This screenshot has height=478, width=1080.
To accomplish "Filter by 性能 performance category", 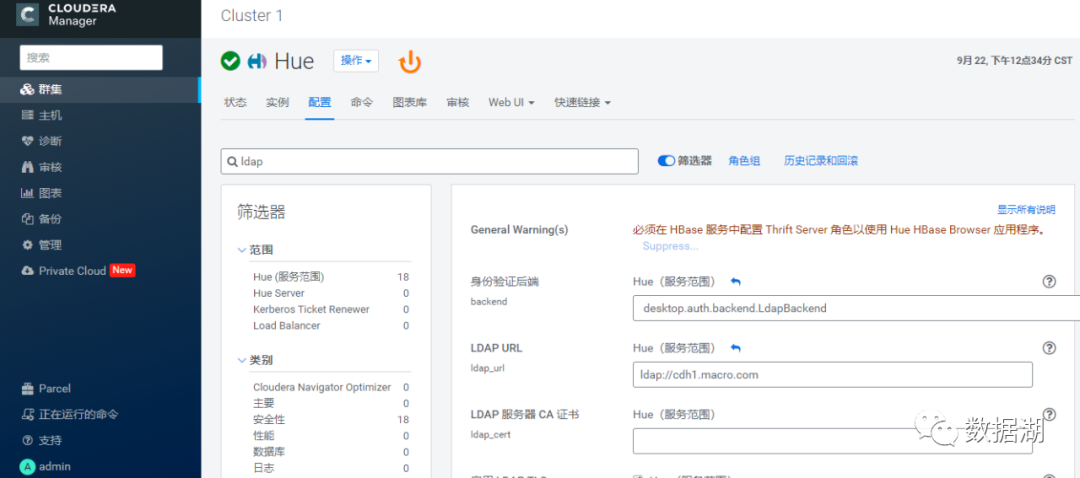I will (264, 436).
